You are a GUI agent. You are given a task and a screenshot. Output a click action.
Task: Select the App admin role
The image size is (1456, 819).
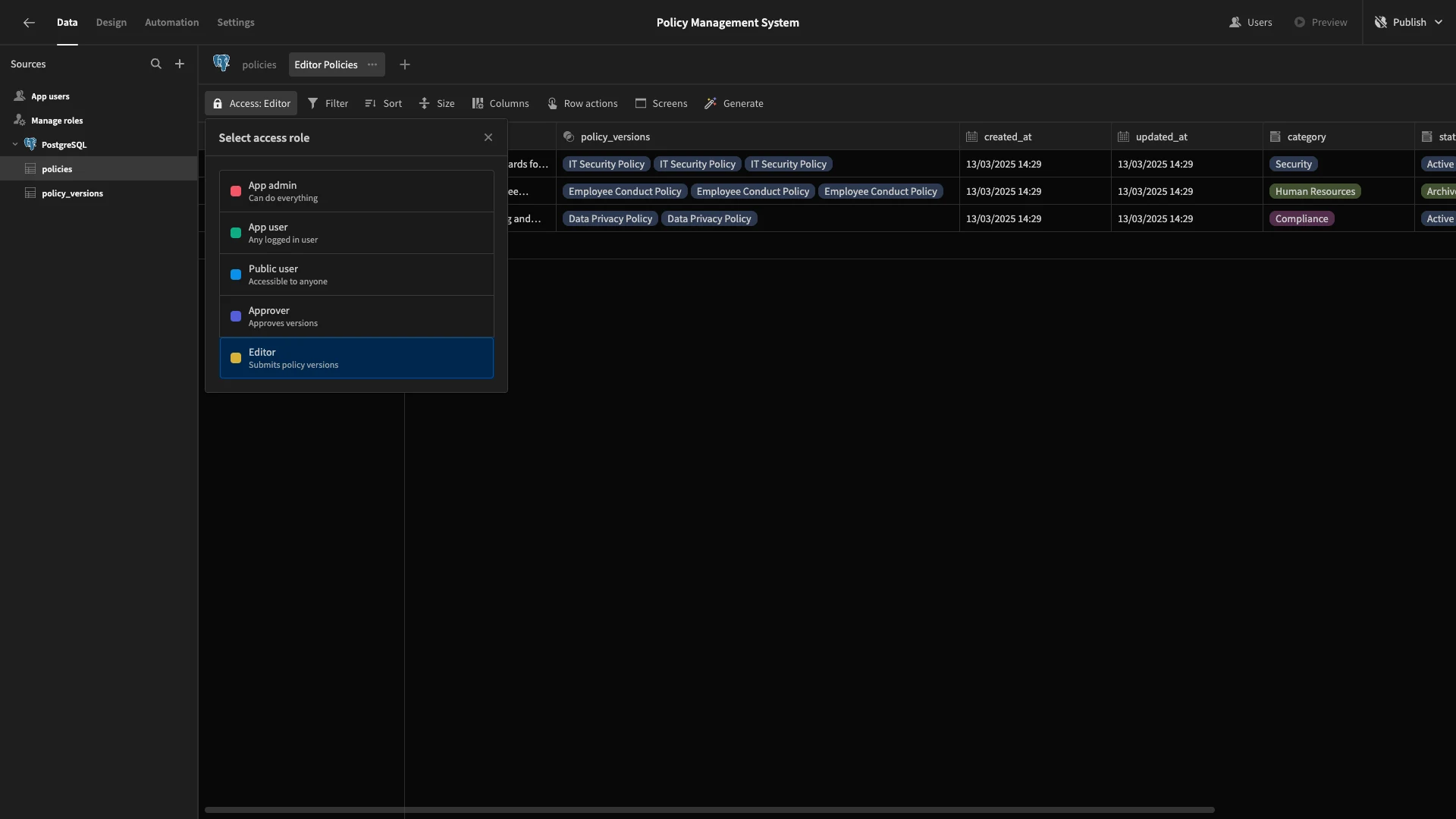(356, 191)
